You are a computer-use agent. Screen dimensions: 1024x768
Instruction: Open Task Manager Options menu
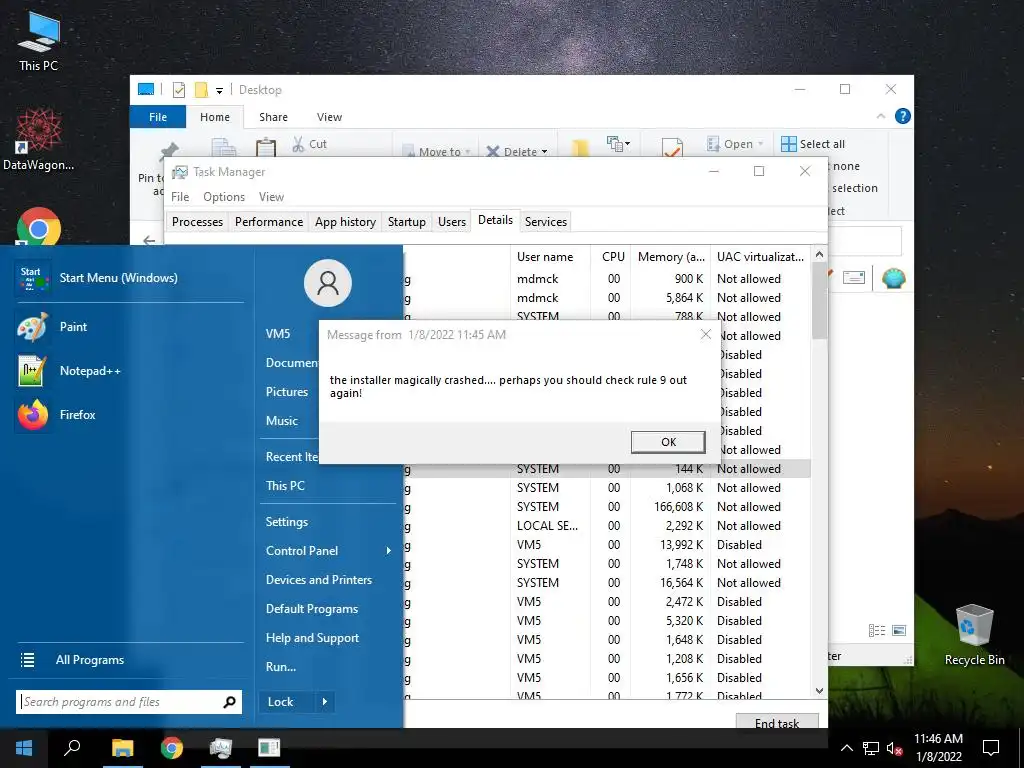(x=224, y=197)
